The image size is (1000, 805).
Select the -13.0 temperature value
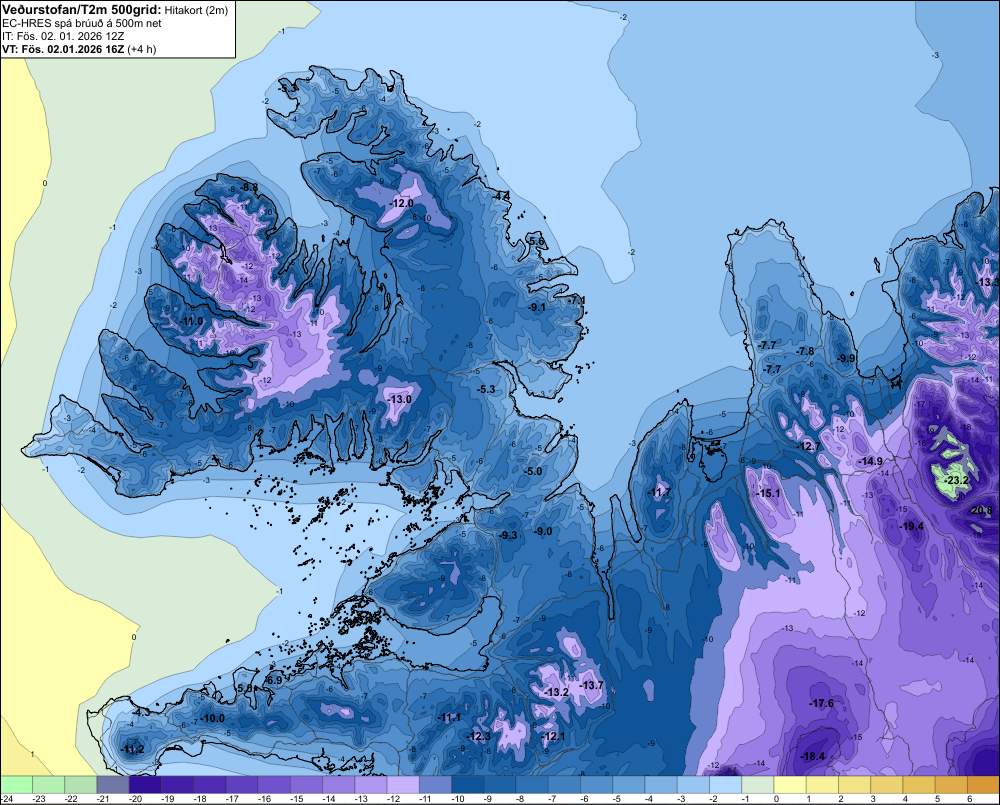400,399
